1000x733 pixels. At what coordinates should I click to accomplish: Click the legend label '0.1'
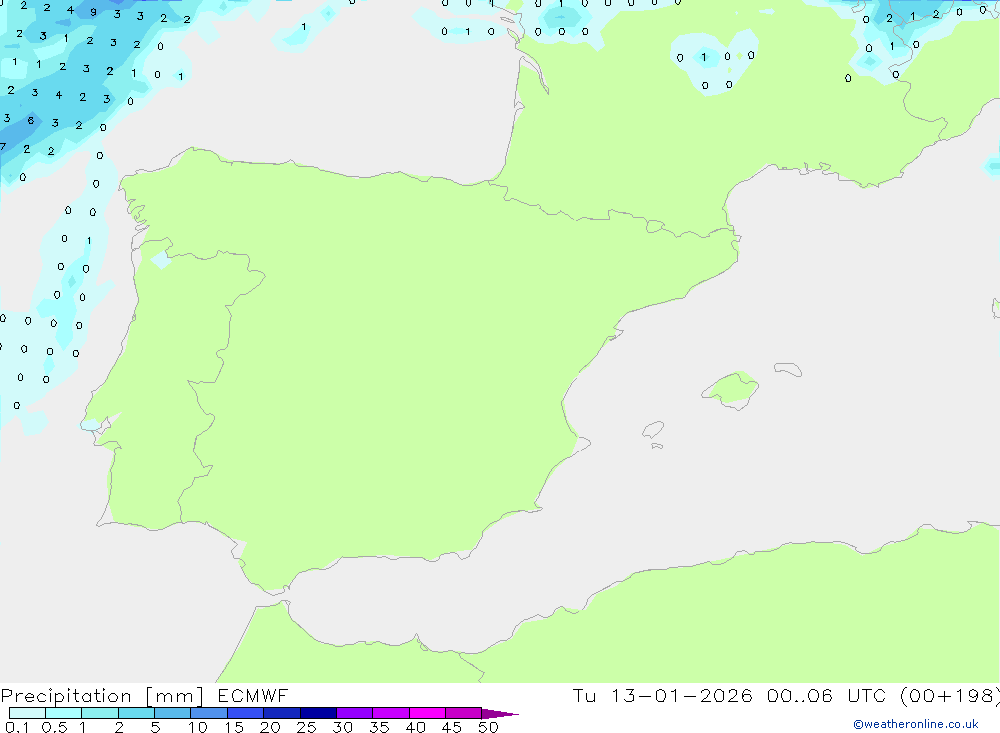tap(17, 727)
